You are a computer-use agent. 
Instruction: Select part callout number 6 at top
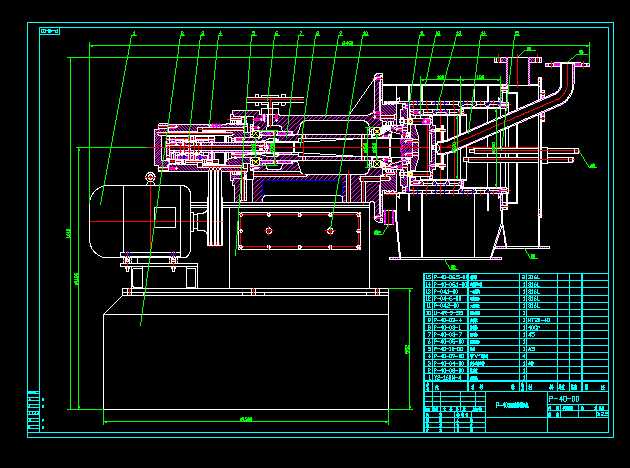click(x=277, y=34)
